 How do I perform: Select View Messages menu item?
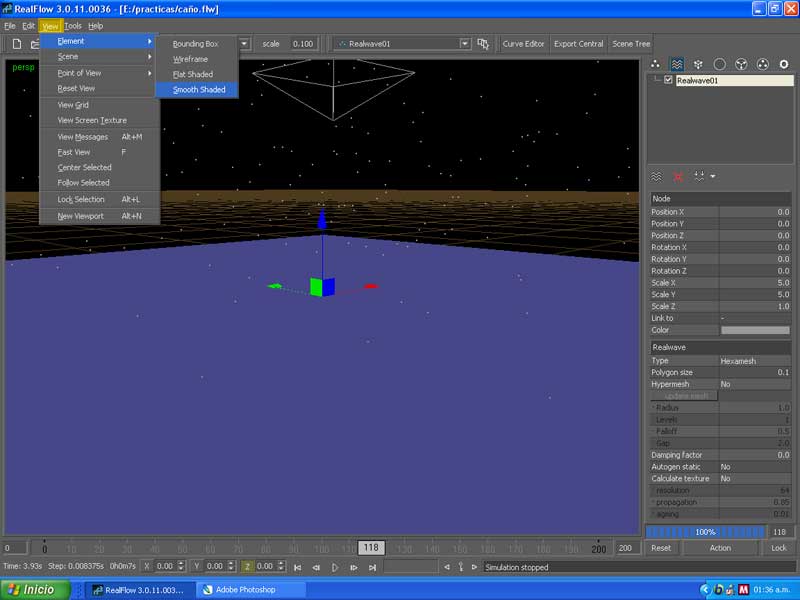(100, 137)
